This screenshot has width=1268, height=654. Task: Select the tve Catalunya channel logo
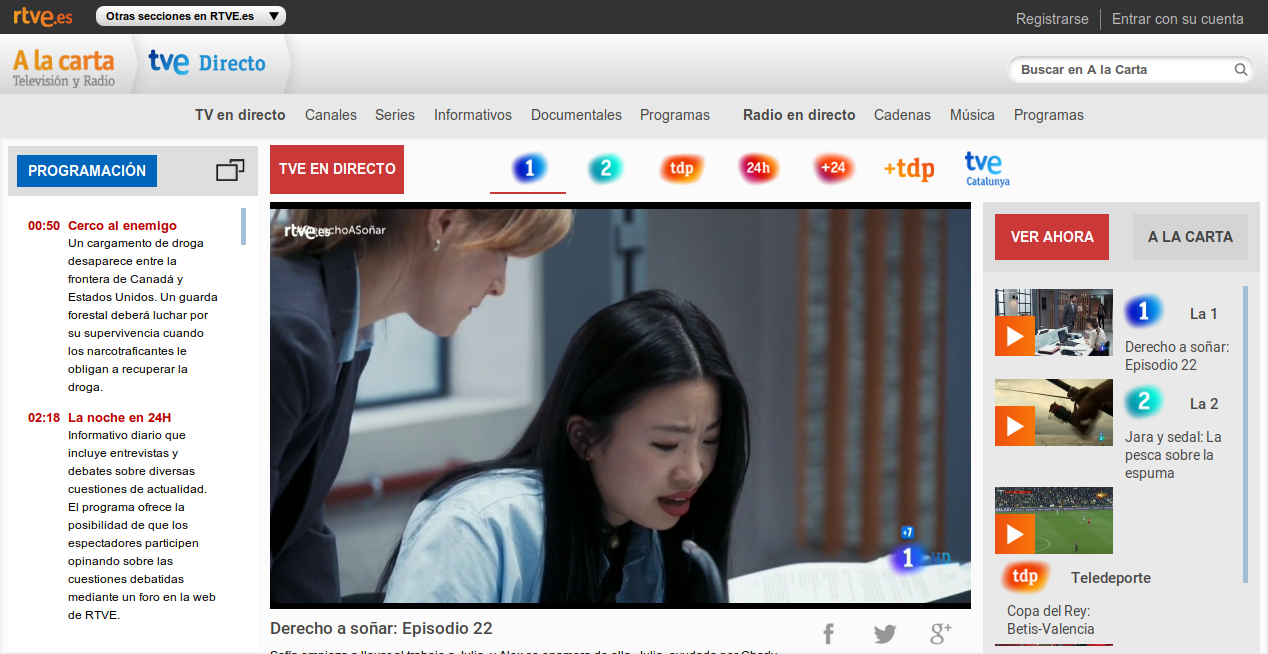click(987, 169)
